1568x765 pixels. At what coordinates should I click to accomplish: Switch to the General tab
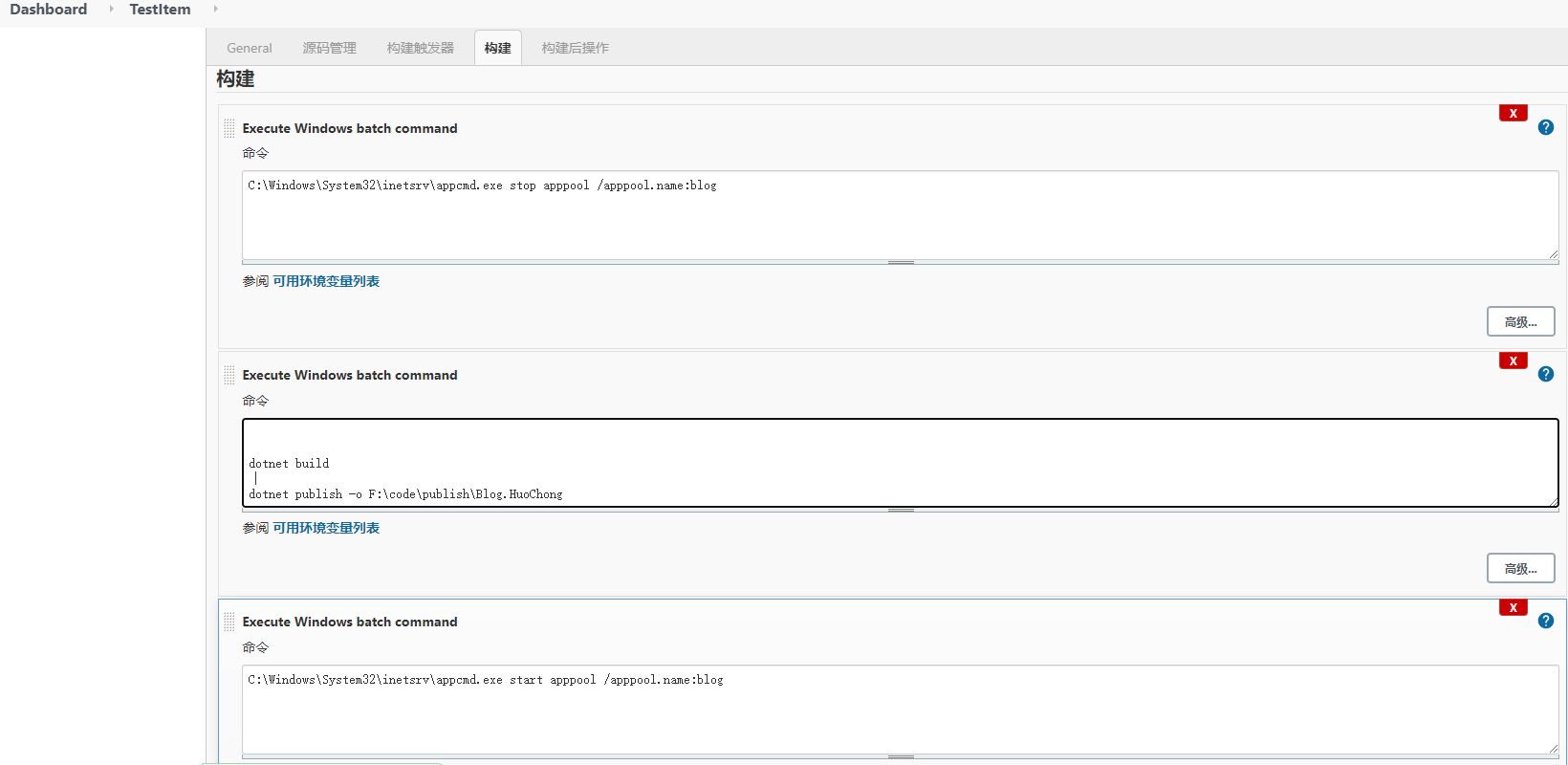(250, 48)
